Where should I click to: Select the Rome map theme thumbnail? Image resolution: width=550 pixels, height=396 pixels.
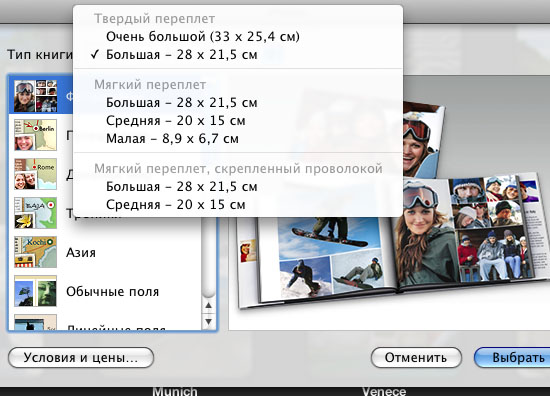click(x=35, y=174)
